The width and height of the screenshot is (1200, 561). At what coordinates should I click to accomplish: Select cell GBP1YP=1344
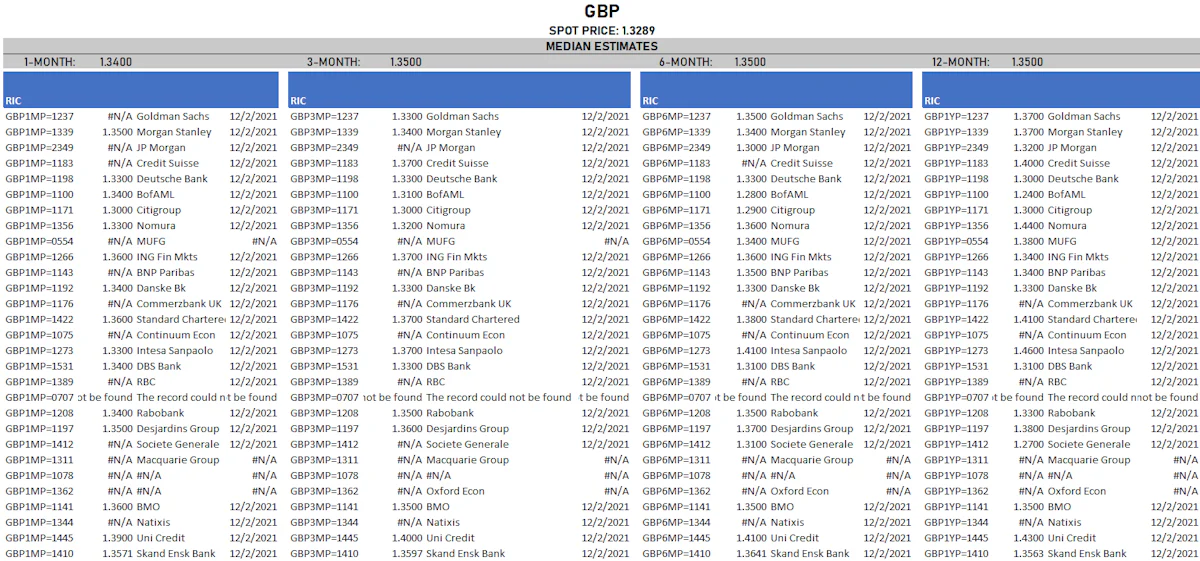coord(956,522)
